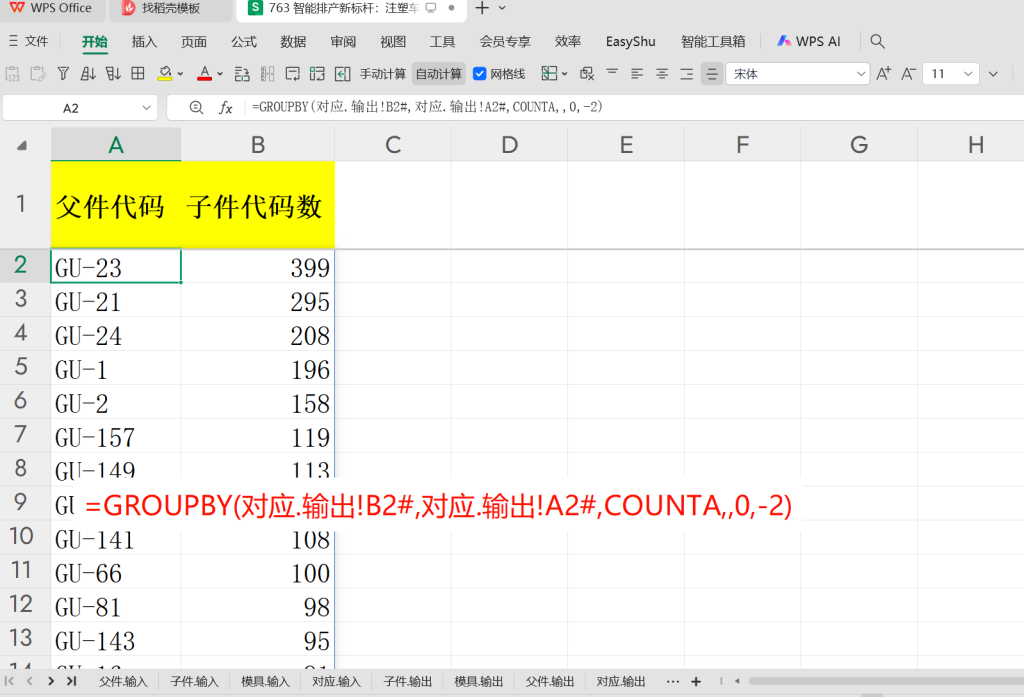Sort descending with the toolbar icon
The height and width of the screenshot is (697, 1024).
pyautogui.click(x=113, y=74)
